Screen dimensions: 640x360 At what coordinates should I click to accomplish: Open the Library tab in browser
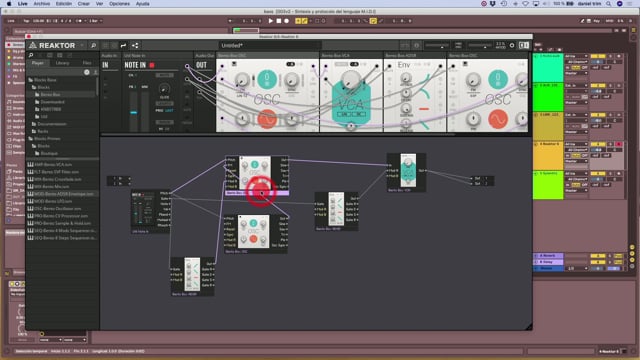62,63
